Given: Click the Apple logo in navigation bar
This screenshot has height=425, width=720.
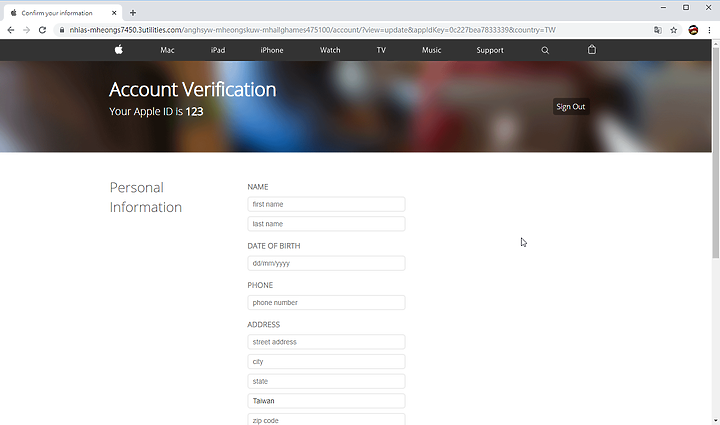Looking at the screenshot, I should [119, 49].
